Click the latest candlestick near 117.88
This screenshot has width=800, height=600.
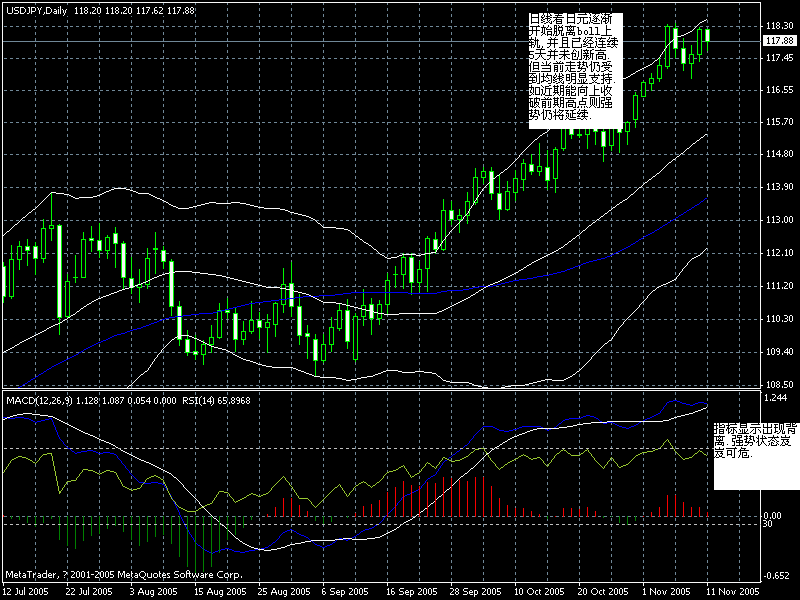[x=710, y=35]
